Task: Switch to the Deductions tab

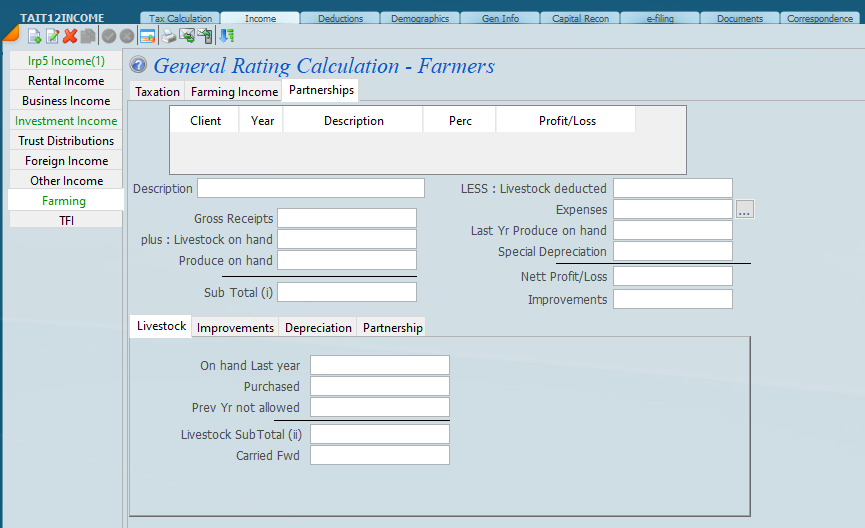Action: (x=340, y=18)
